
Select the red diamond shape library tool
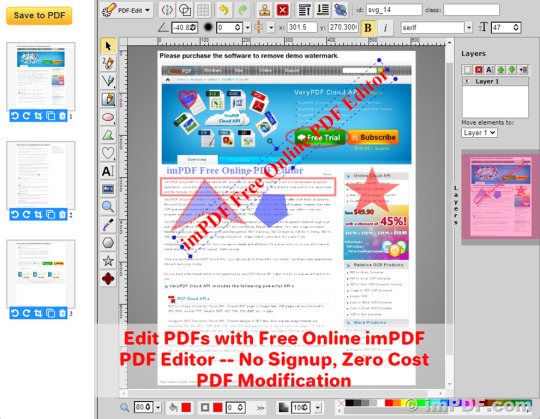coord(108,279)
